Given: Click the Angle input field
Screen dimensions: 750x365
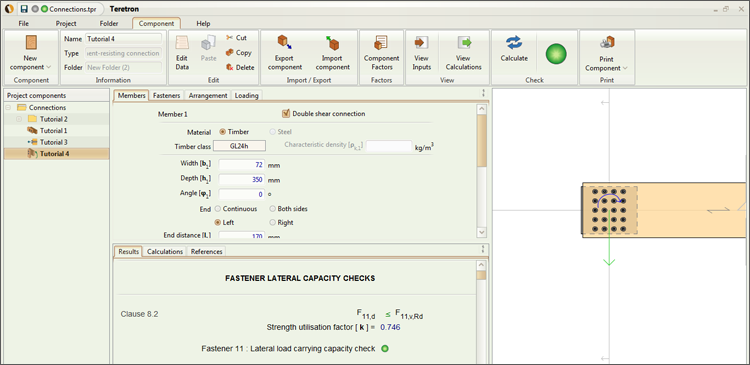Looking at the screenshot, I should [x=242, y=195].
